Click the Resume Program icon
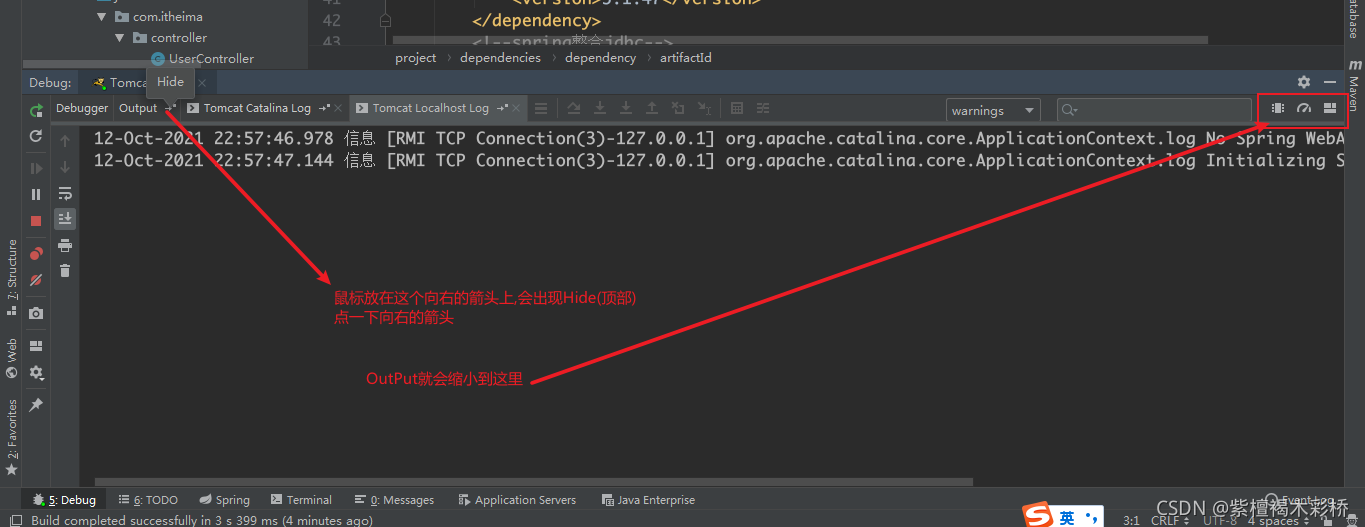Viewport: 1365px width, 527px height. click(x=36, y=168)
